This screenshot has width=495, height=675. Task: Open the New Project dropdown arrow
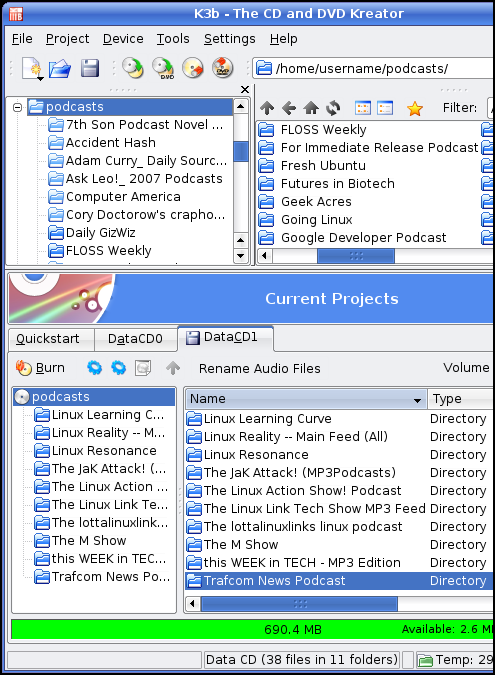40,79
